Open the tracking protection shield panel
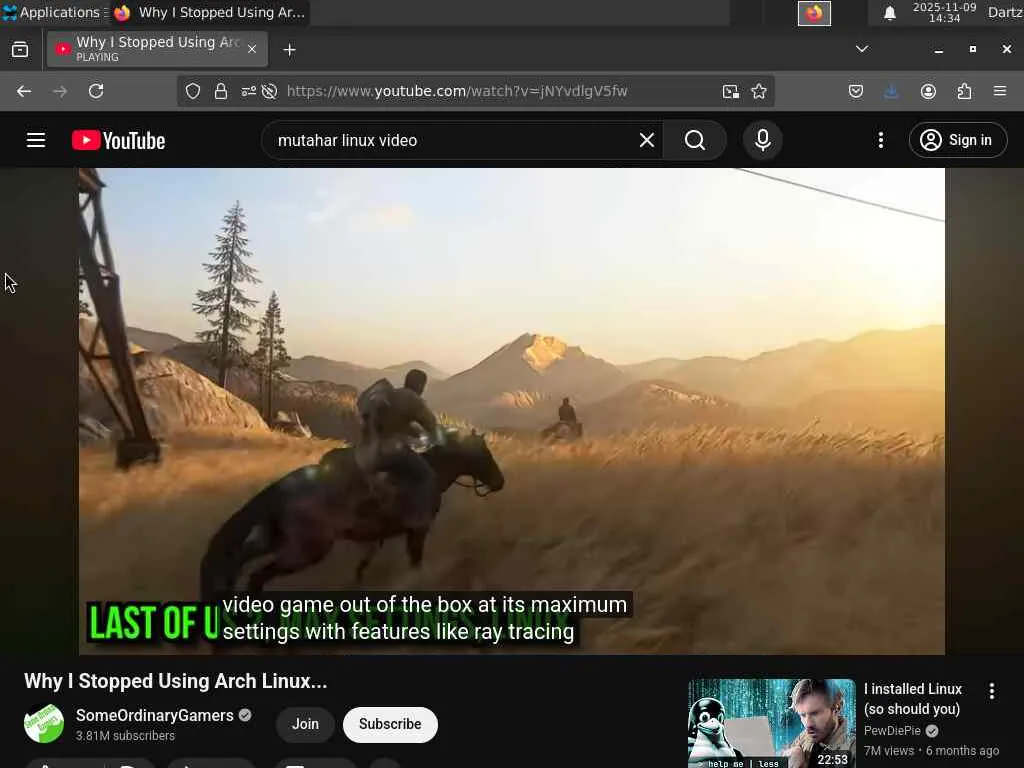This screenshot has height=768, width=1024. click(x=193, y=91)
